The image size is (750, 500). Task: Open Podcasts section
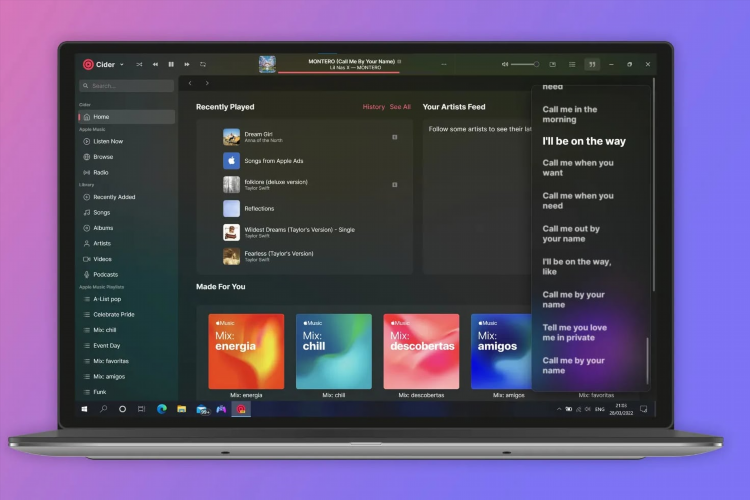tap(126, 275)
